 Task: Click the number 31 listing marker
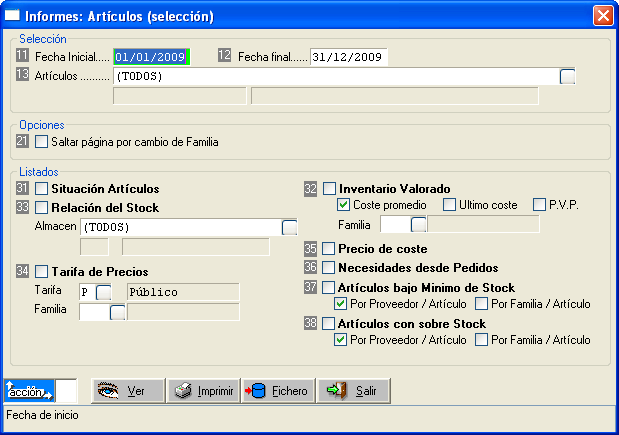23,188
